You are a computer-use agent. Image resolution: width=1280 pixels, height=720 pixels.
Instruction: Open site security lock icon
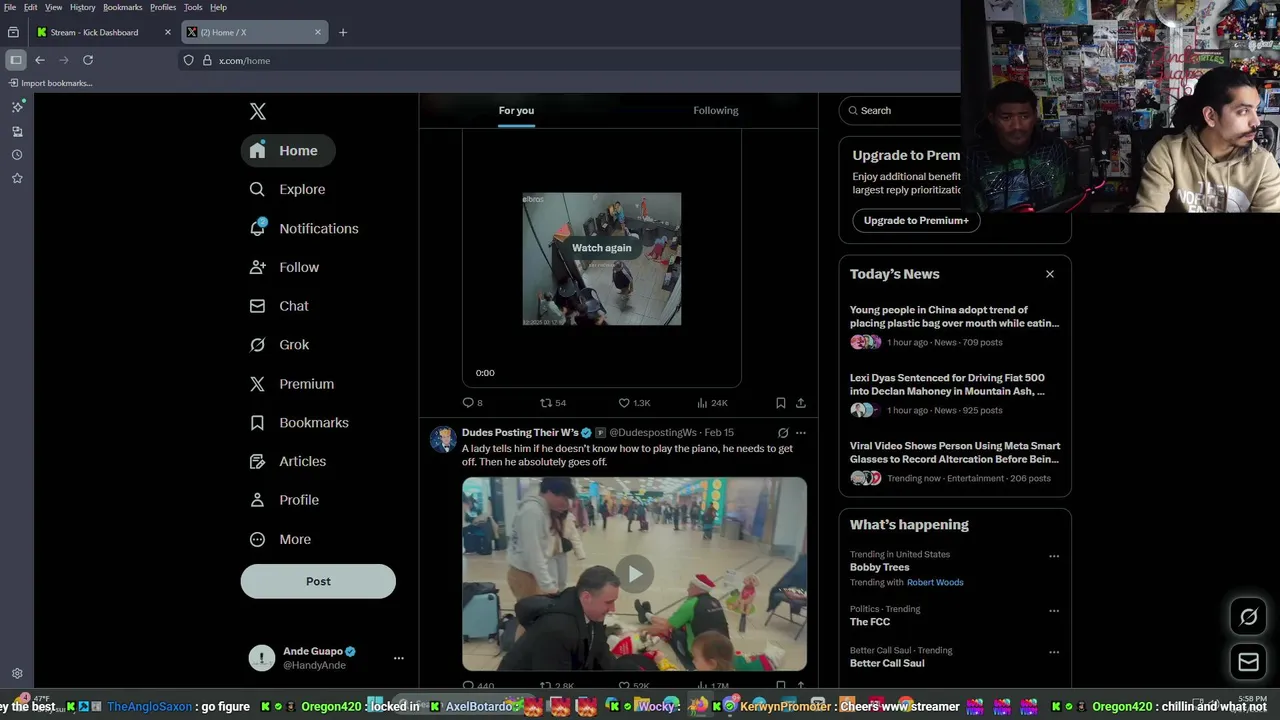[x=207, y=60]
